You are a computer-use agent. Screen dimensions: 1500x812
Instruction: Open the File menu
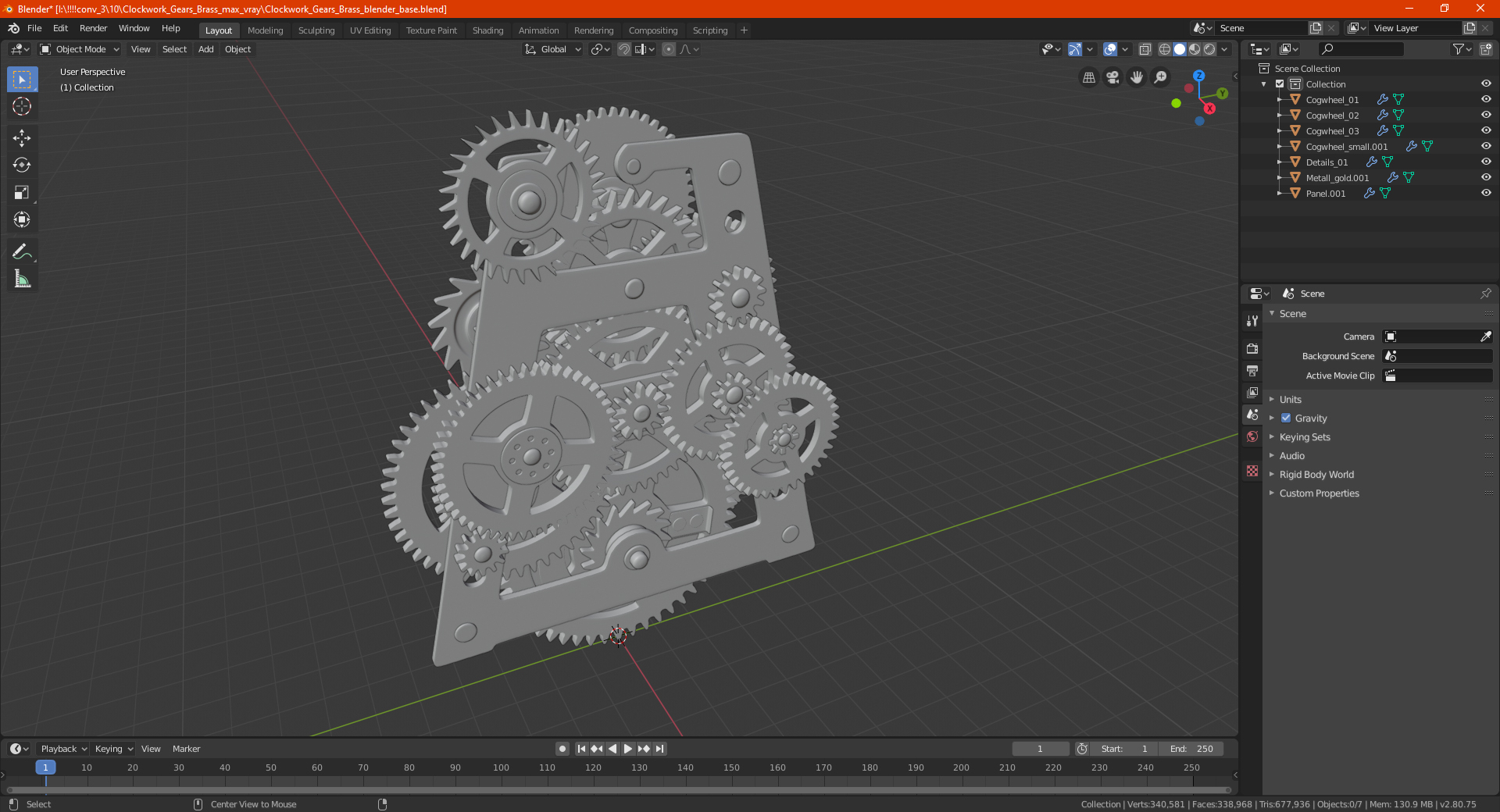(34, 28)
